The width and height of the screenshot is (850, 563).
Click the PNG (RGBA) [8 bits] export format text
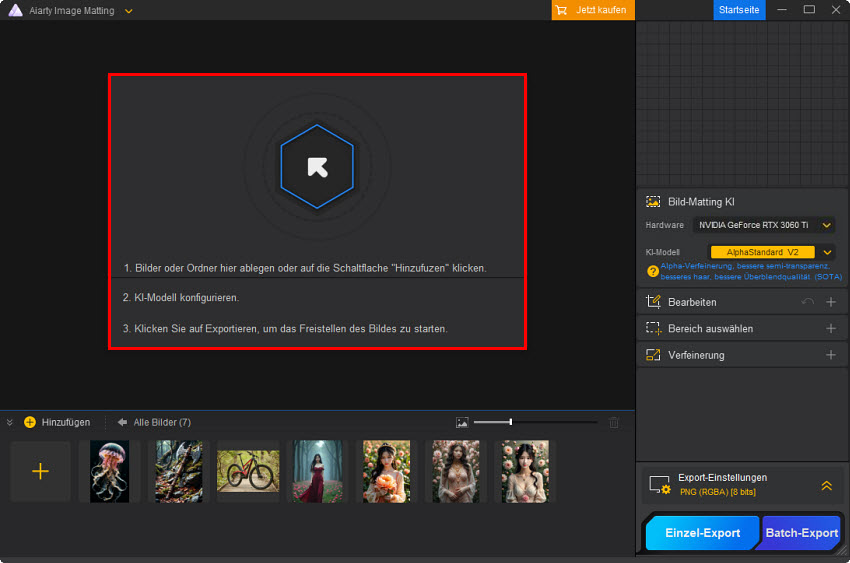[718, 492]
